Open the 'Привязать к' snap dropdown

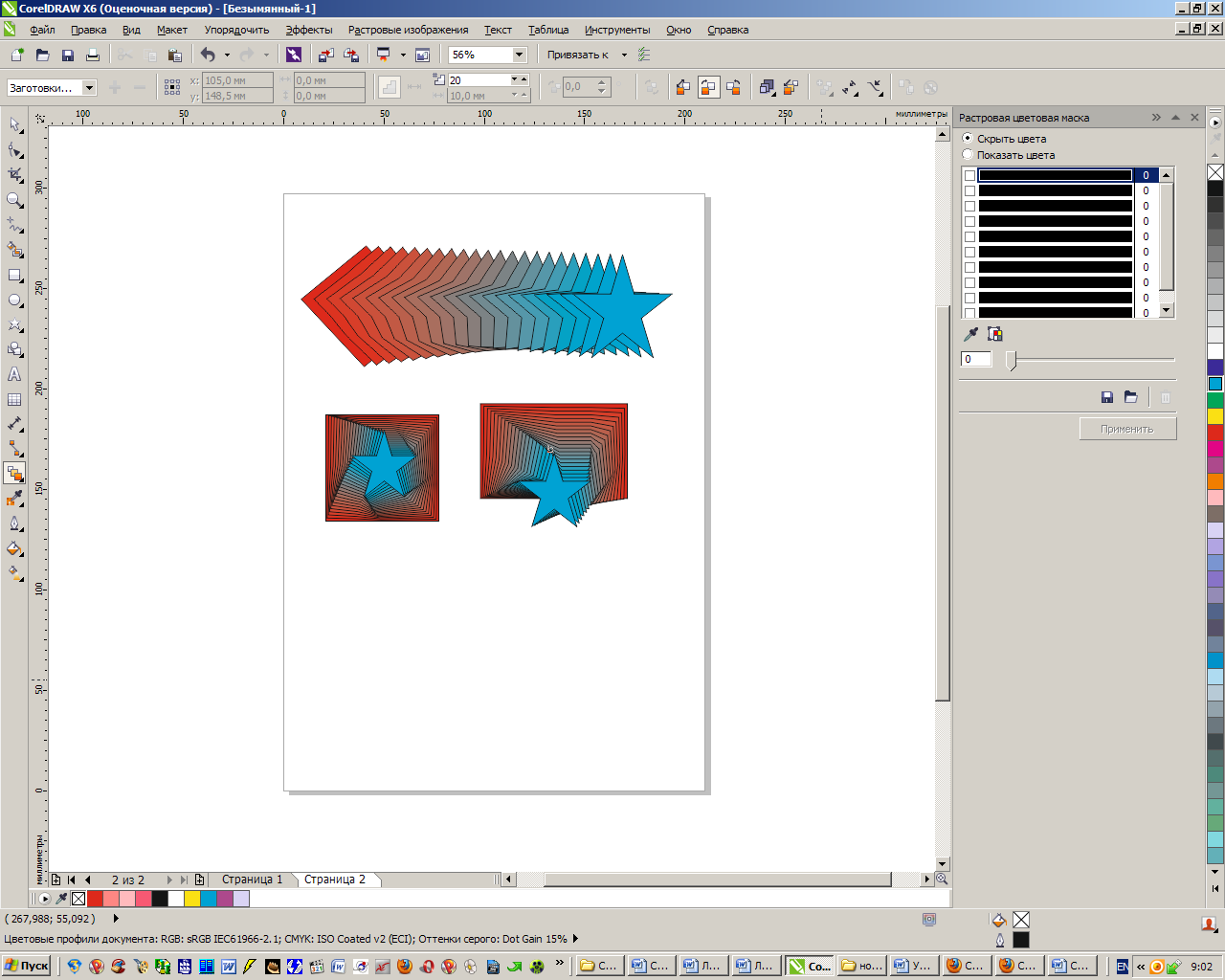(x=624, y=56)
